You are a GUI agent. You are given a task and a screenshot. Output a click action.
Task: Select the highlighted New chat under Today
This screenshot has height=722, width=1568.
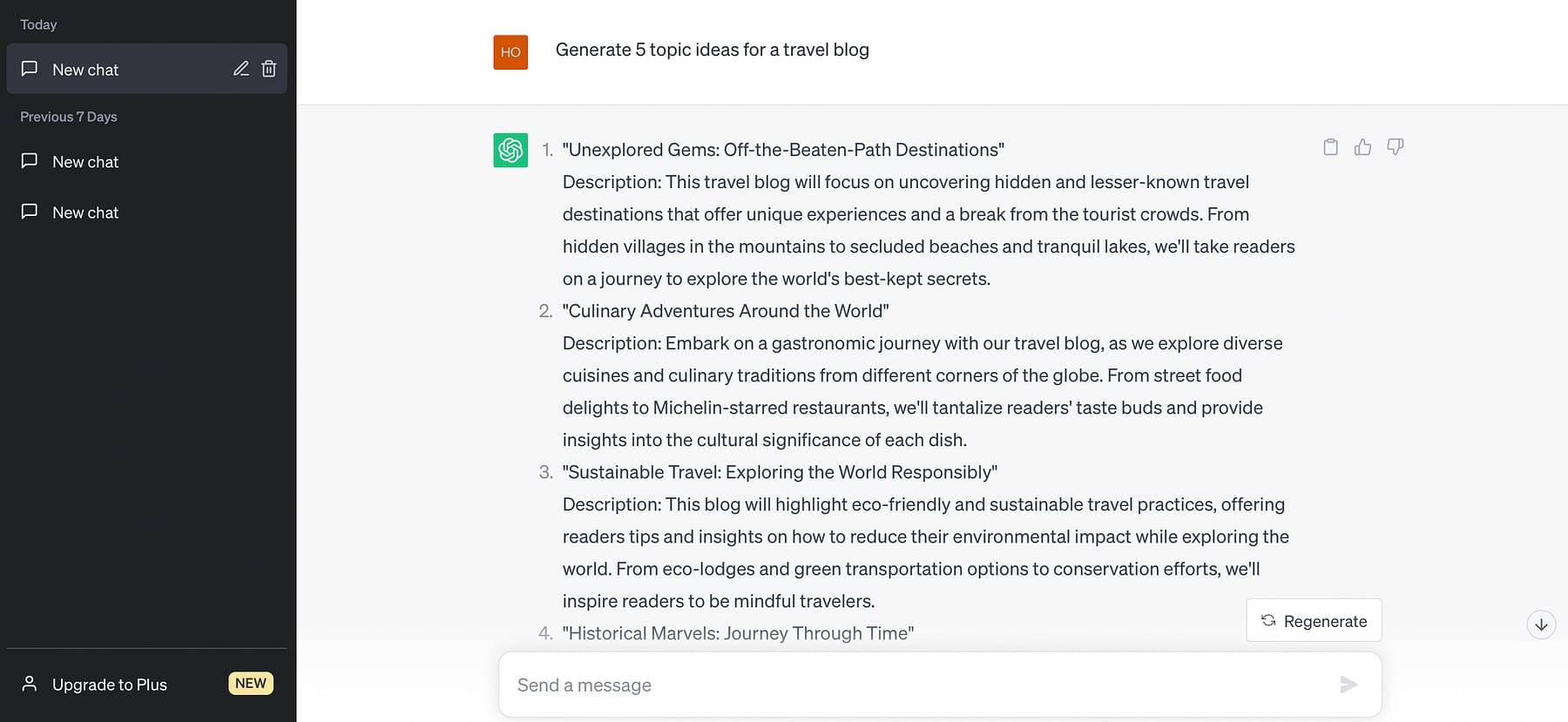(85, 69)
